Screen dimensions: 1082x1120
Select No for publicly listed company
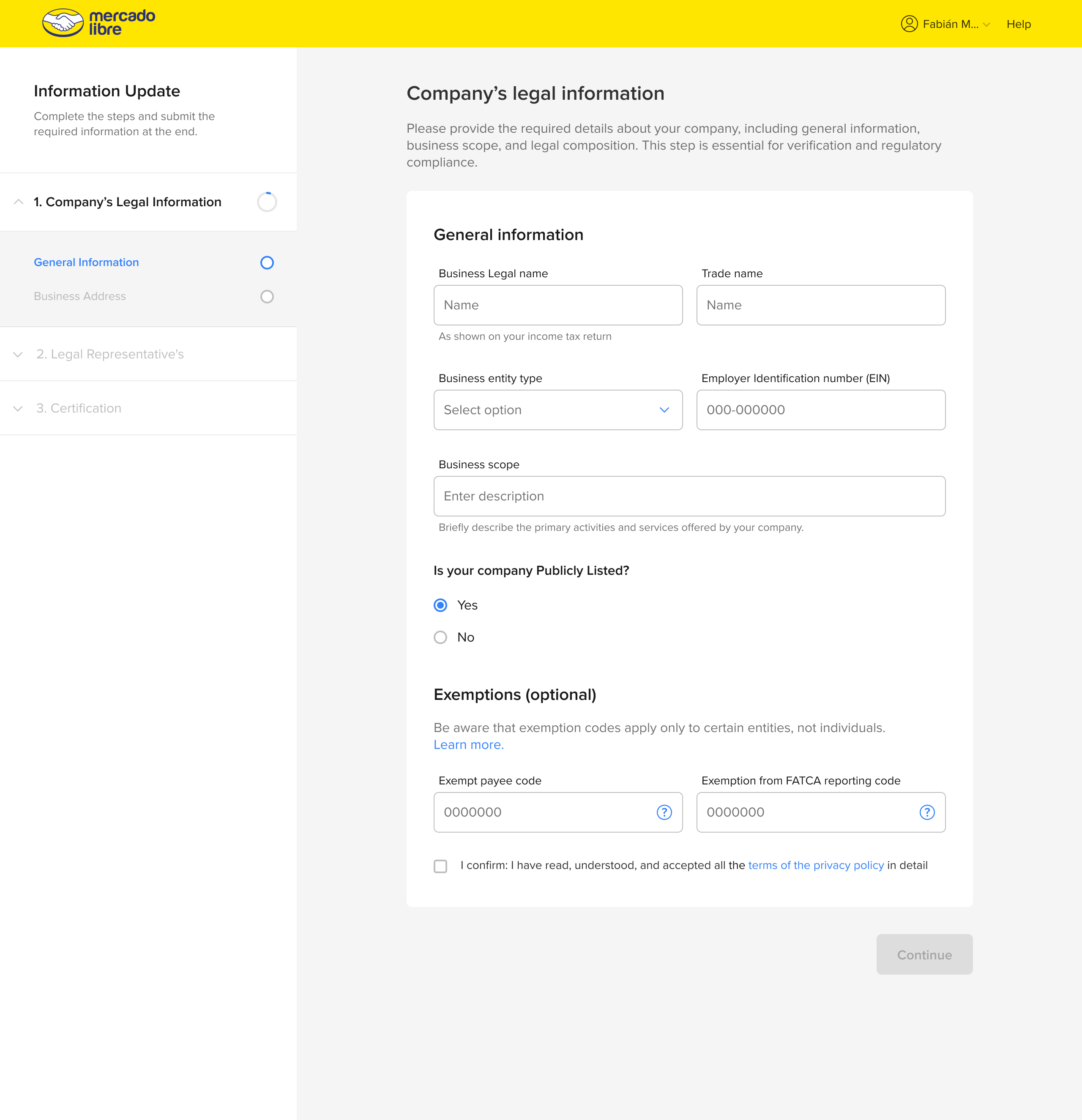point(440,637)
